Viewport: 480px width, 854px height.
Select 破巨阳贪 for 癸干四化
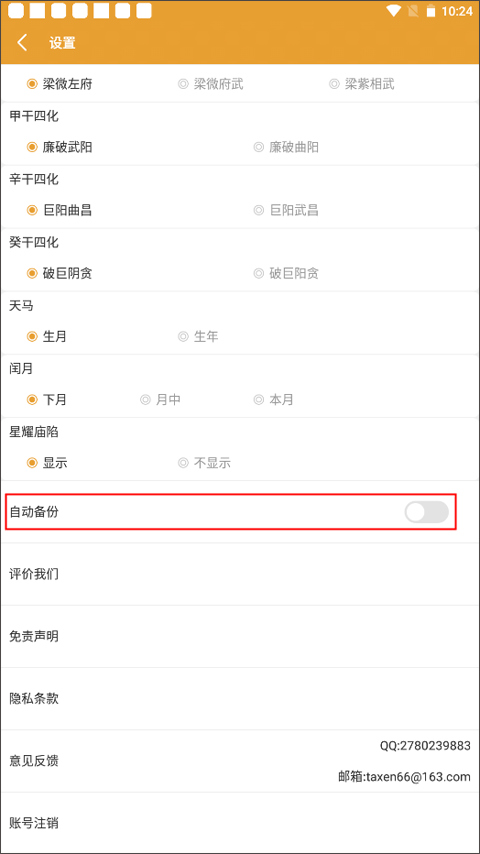286,273
